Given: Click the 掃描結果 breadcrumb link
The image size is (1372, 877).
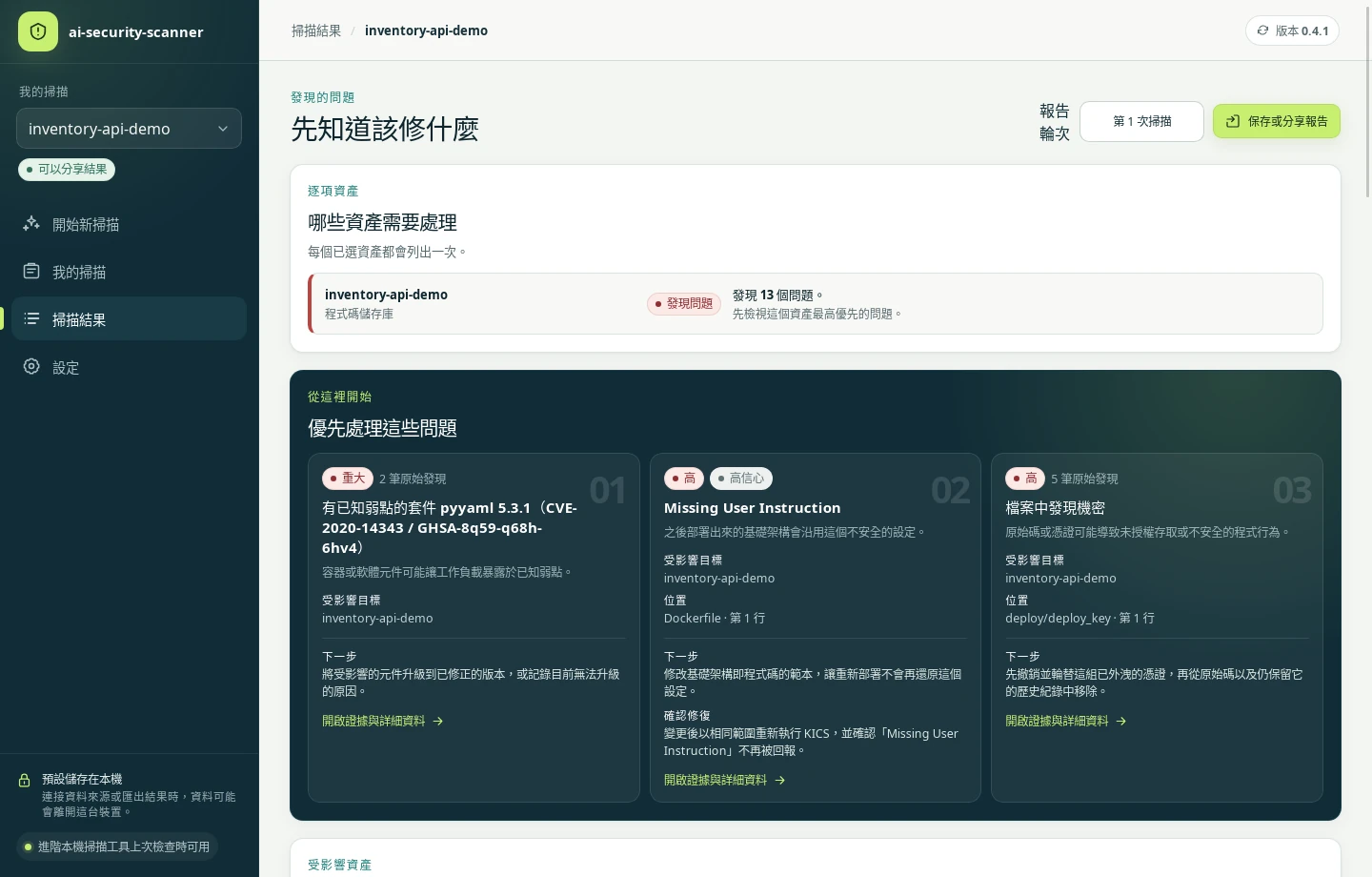Looking at the screenshot, I should coord(316,31).
